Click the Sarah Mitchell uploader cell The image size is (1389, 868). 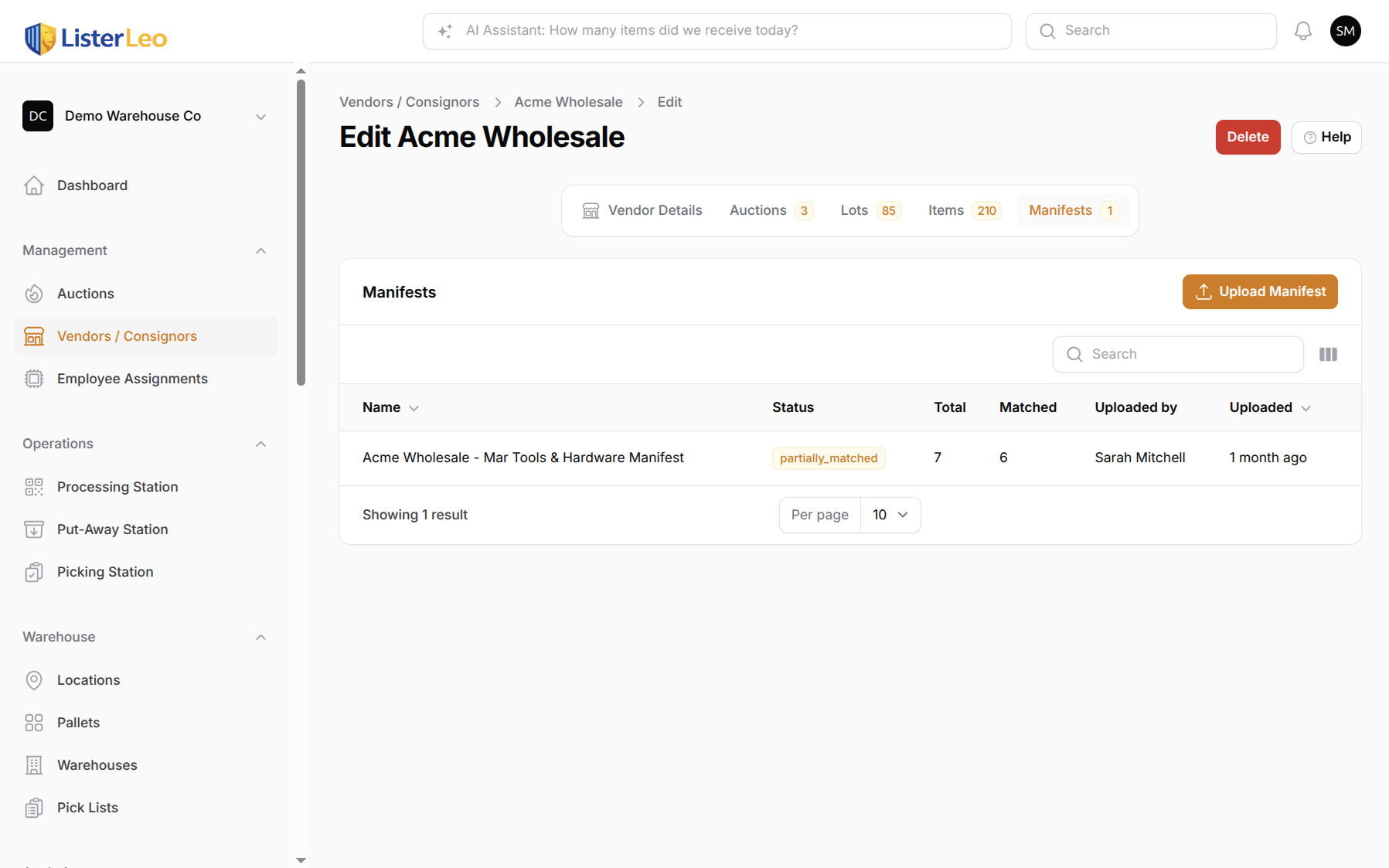1140,458
